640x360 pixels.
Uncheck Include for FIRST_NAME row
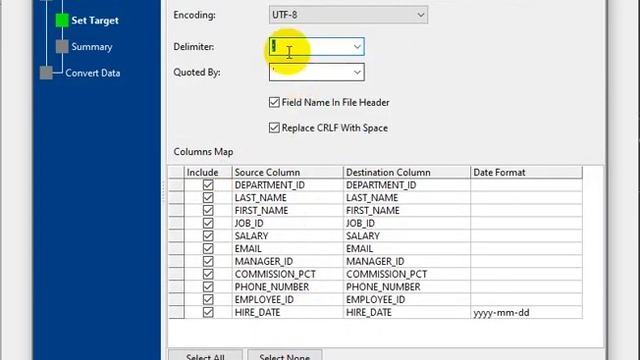[x=208, y=210]
